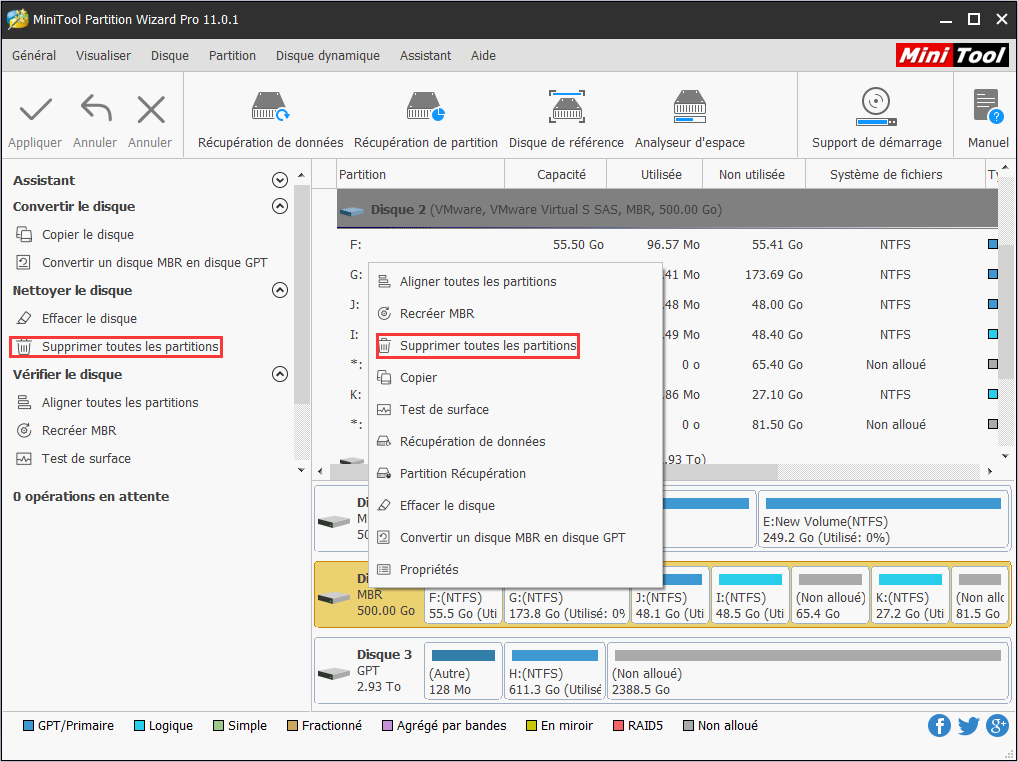Choose Aligner toutes les partitions in context menu
Image resolution: width=1018 pixels, height=762 pixels.
click(x=515, y=282)
